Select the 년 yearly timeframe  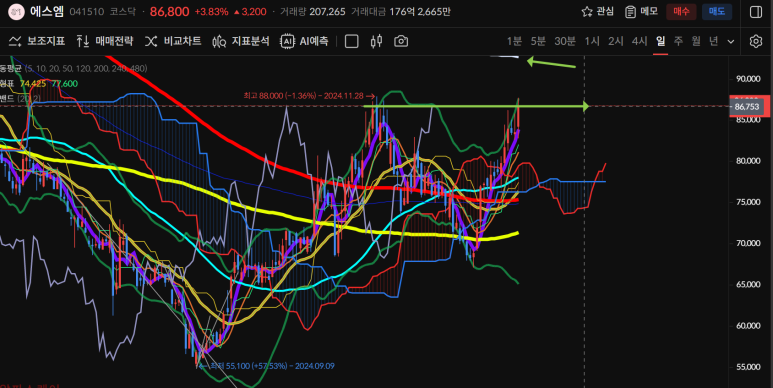[x=714, y=41]
